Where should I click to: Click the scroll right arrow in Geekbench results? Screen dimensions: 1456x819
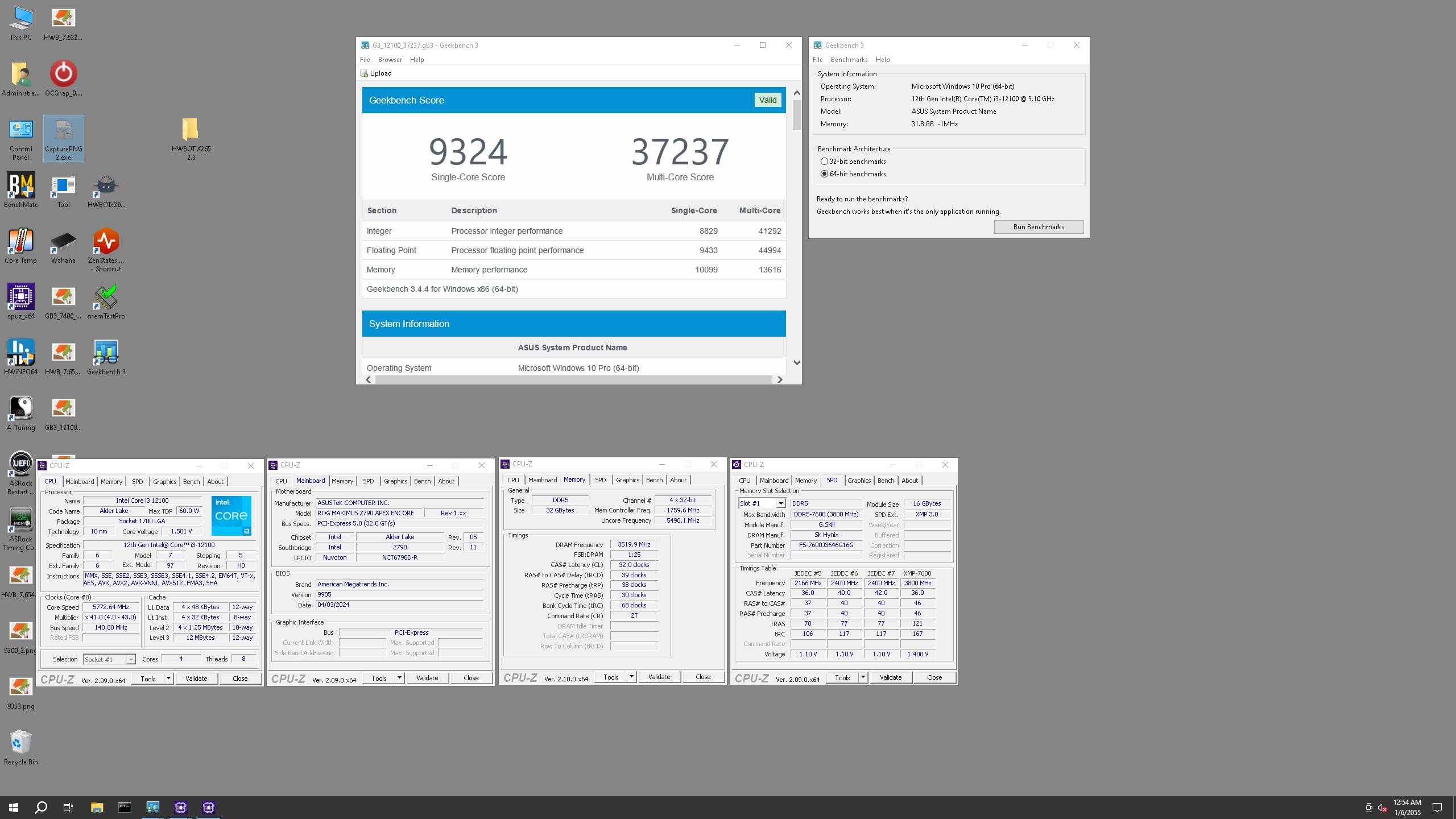780,379
